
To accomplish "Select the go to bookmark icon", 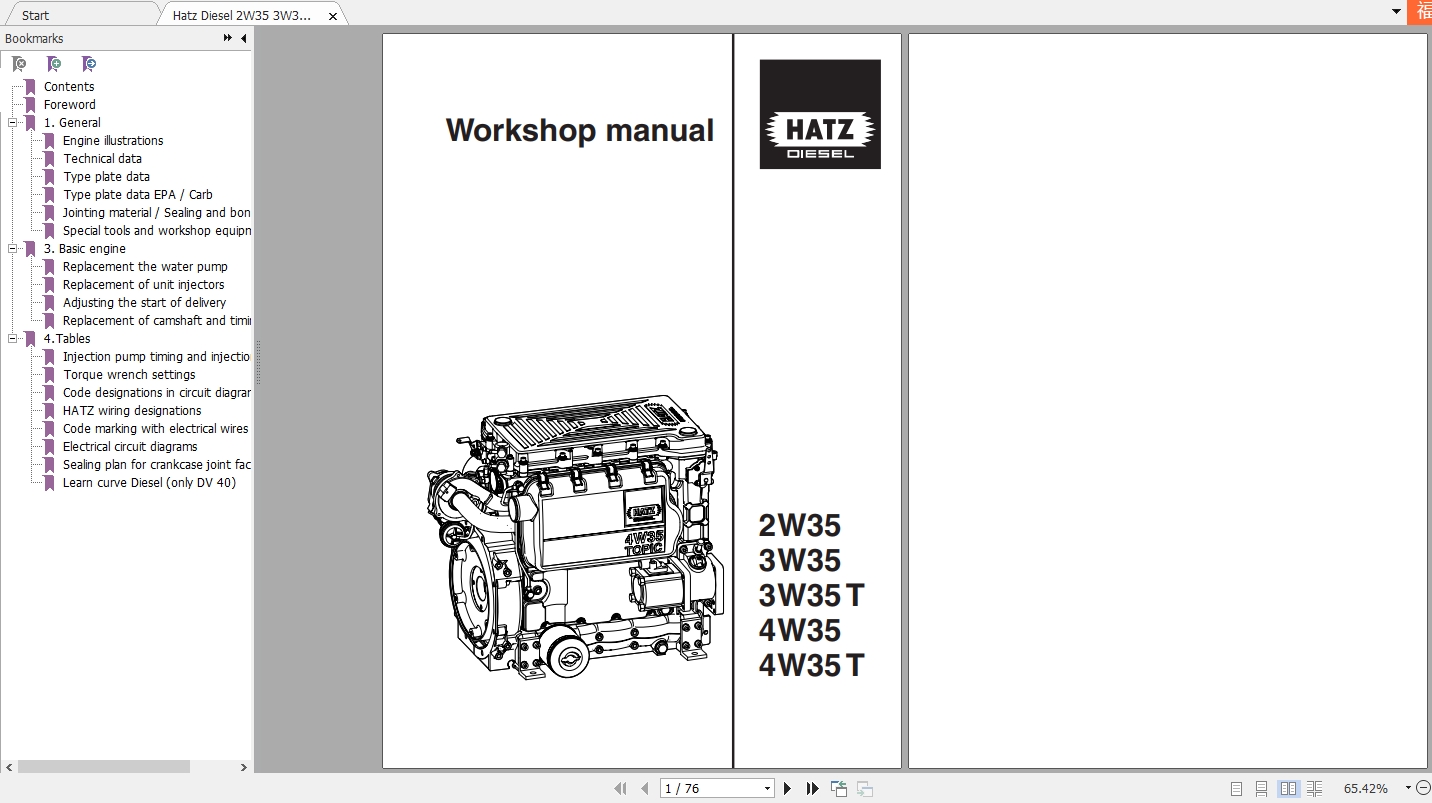I will point(89,63).
